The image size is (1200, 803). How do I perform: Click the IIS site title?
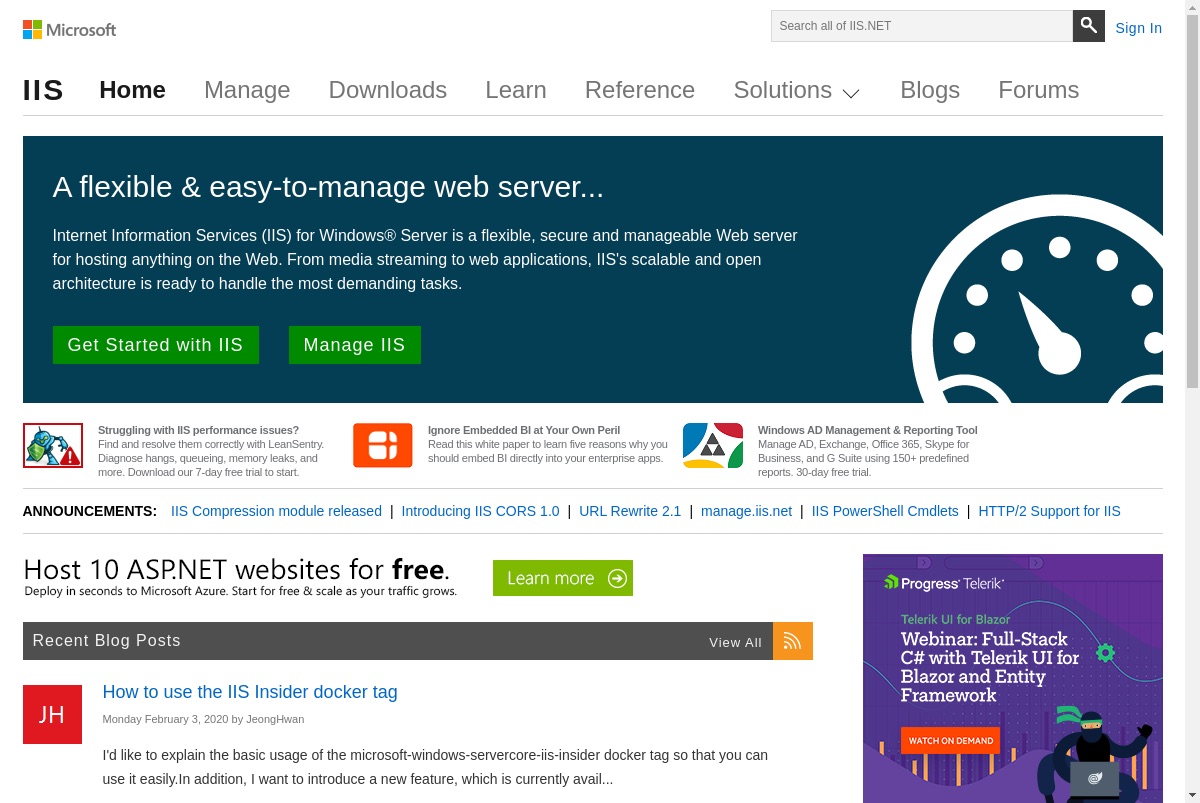pyautogui.click(x=43, y=90)
